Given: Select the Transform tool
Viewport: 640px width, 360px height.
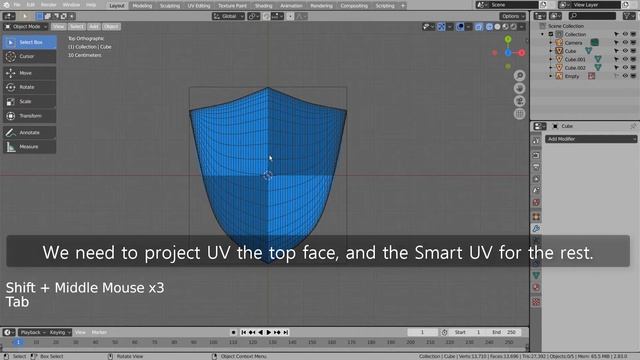Looking at the screenshot, I should (x=29, y=116).
